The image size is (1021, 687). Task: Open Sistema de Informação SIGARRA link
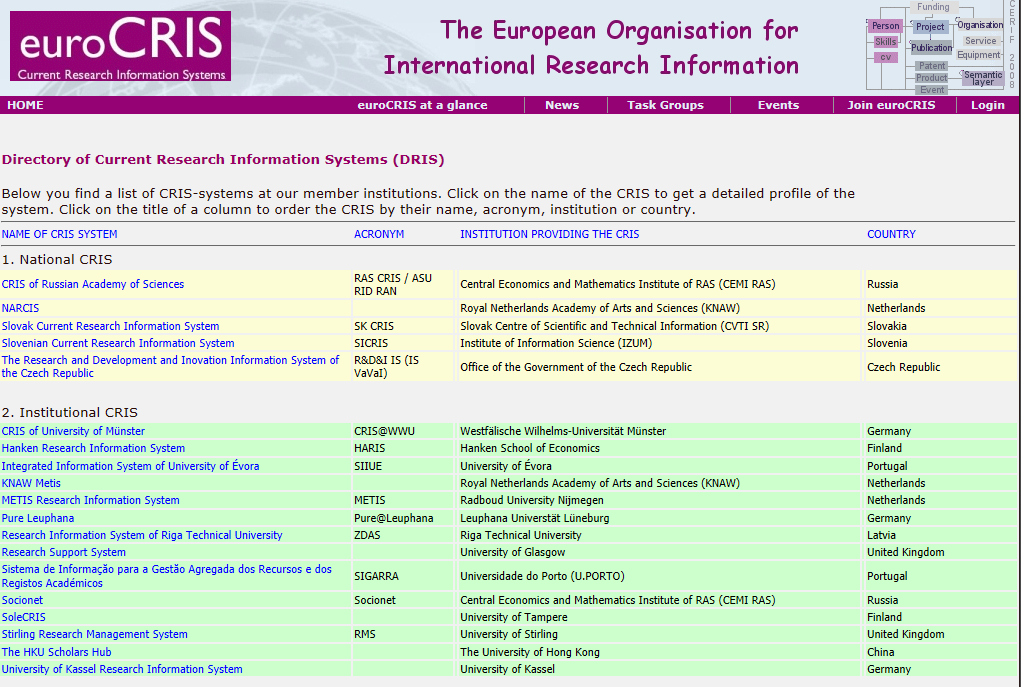(x=166, y=576)
